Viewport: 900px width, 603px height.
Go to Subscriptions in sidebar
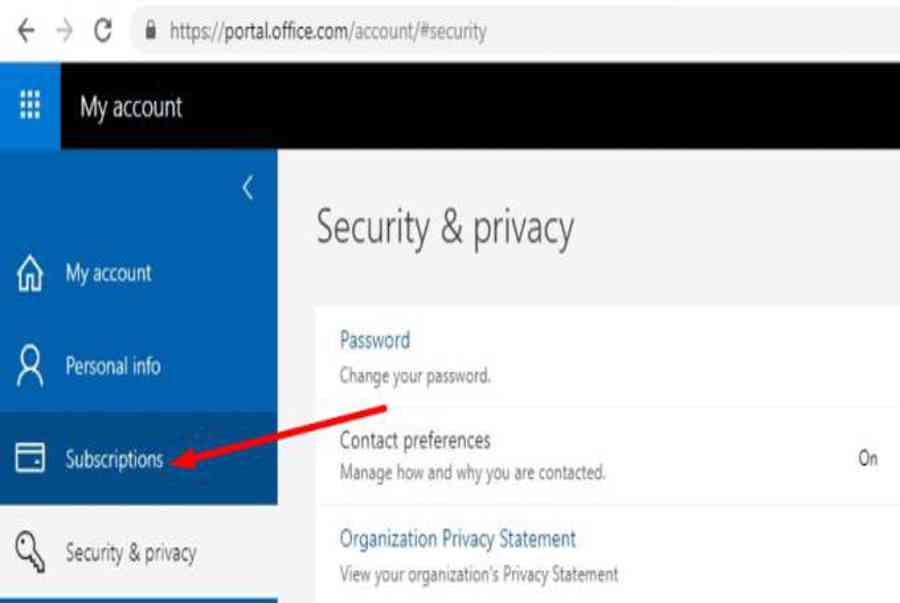[114, 460]
